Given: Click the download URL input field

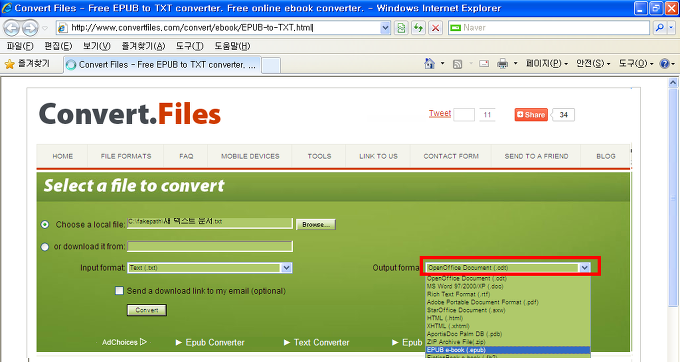Looking at the screenshot, I should pos(210,247).
